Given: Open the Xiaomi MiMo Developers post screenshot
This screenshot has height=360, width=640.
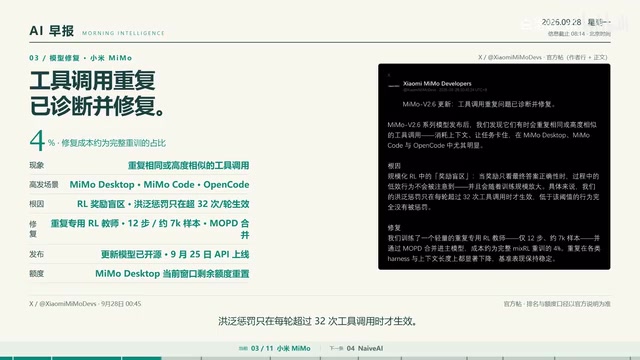Looking at the screenshot, I should tap(494, 167).
